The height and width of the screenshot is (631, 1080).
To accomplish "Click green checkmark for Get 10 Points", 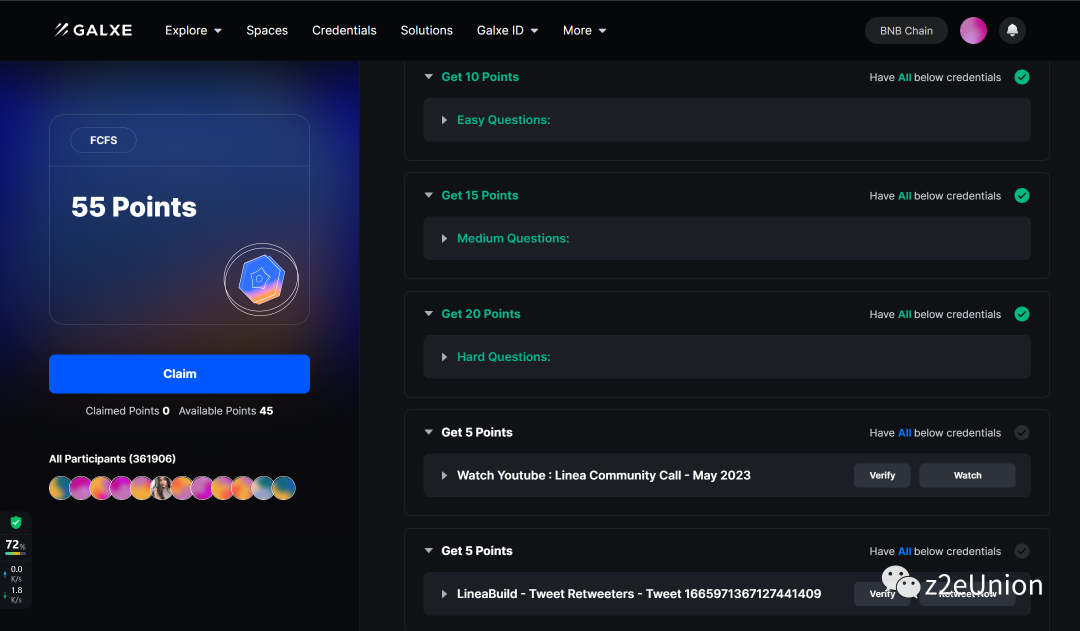I will pyautogui.click(x=1021, y=77).
